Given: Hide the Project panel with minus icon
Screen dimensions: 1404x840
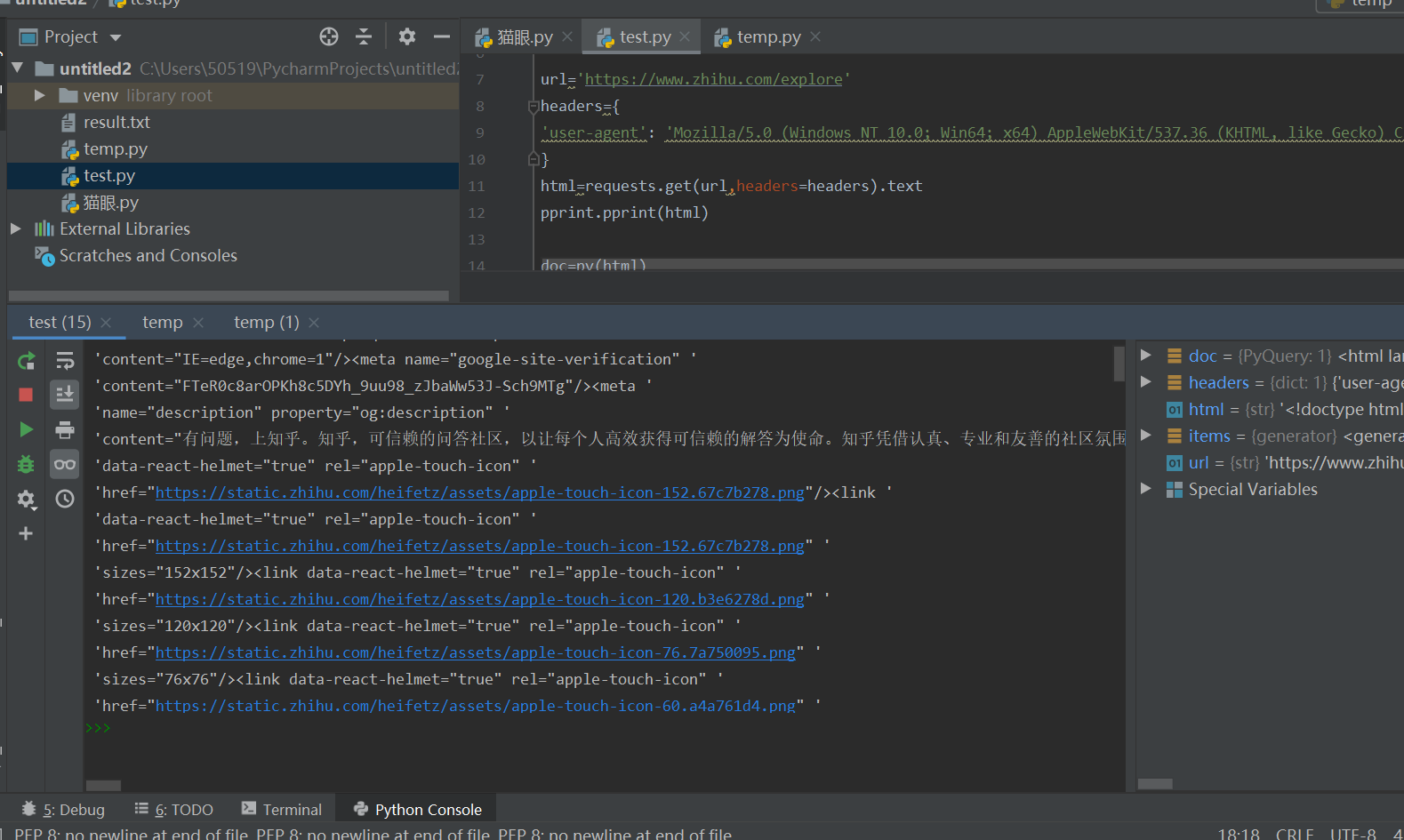Looking at the screenshot, I should 442,36.
